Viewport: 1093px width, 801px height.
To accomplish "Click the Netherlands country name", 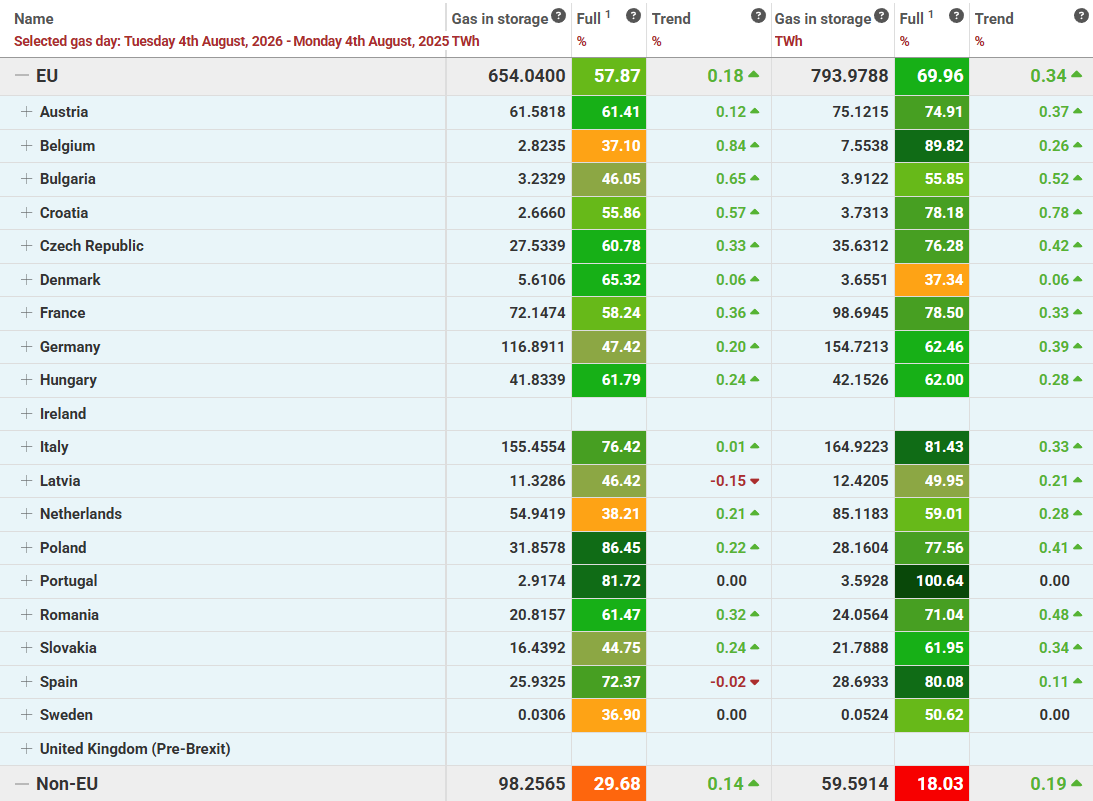I will pyautogui.click(x=81, y=514).
